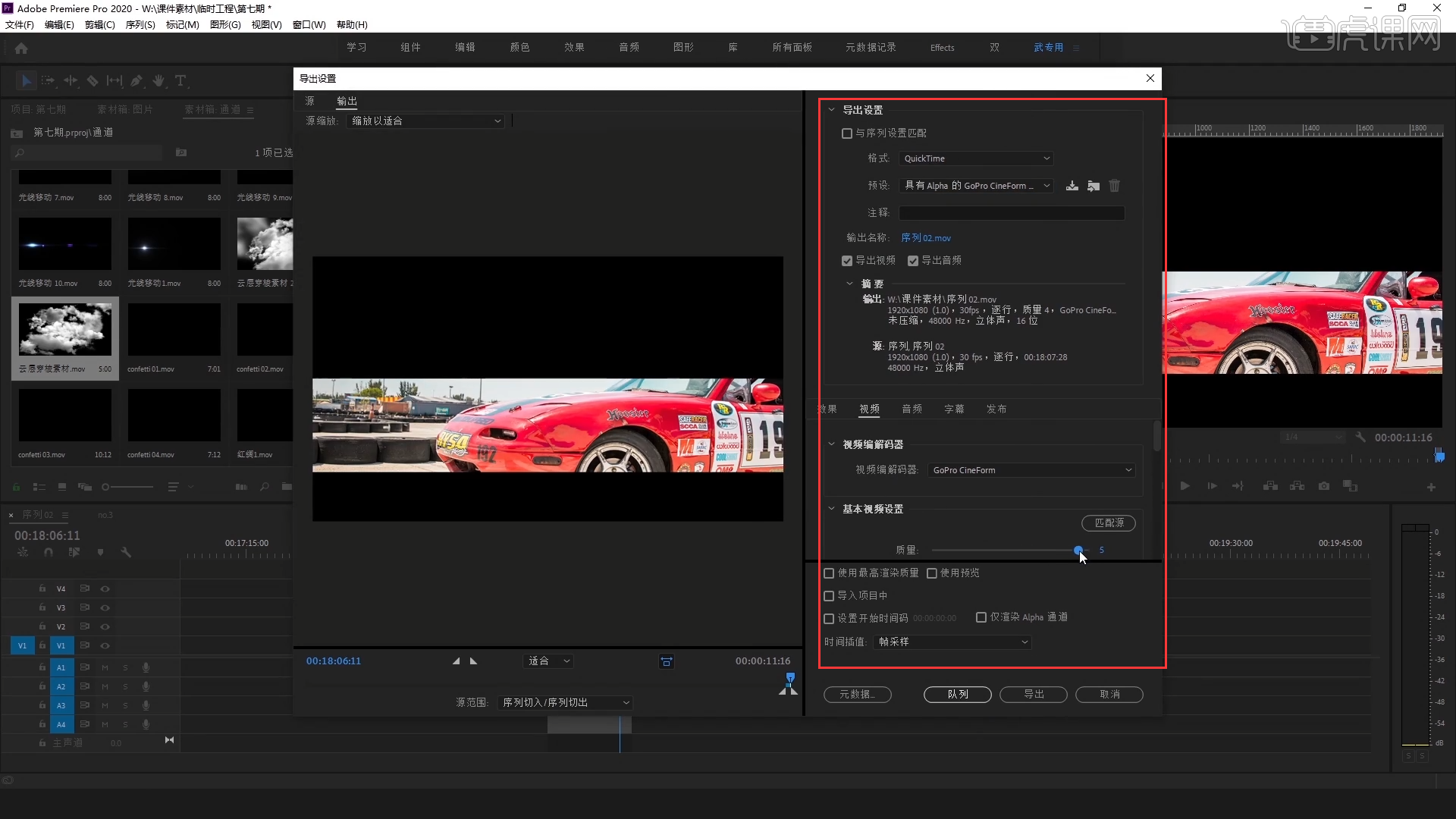This screenshot has height=819, width=1456.
Task: Click the aspect ratio correction icon
Action: click(x=666, y=662)
